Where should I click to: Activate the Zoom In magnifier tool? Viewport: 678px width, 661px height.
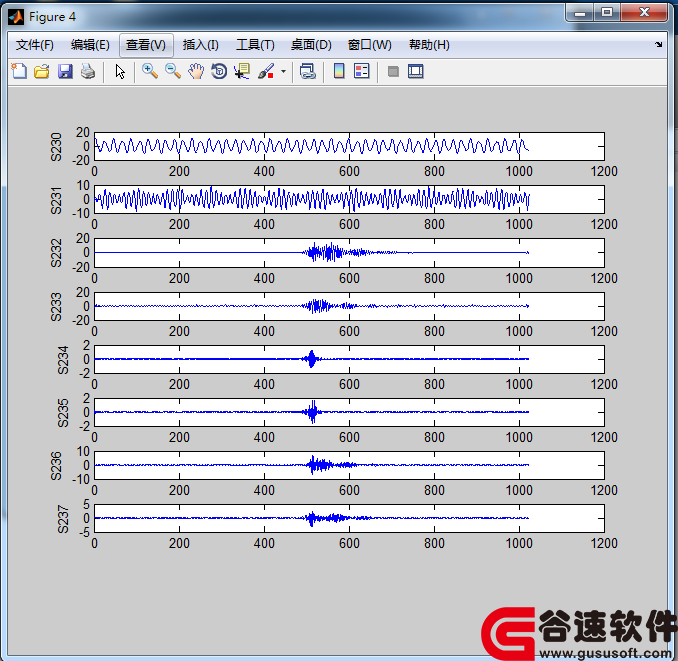pos(150,71)
